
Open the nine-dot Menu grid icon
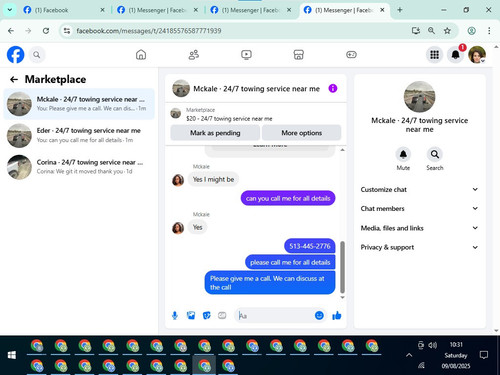click(434, 55)
